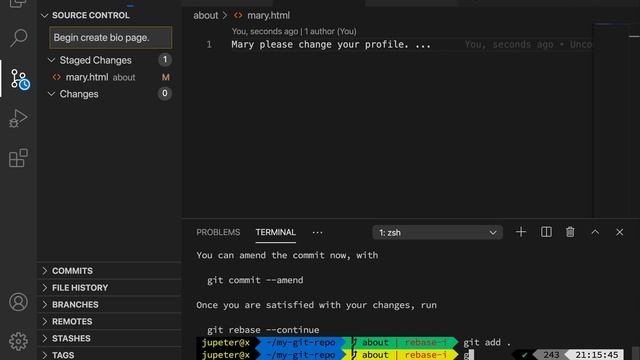Click the Staged Changes count badge
This screenshot has width=640, height=360.
click(x=165, y=60)
